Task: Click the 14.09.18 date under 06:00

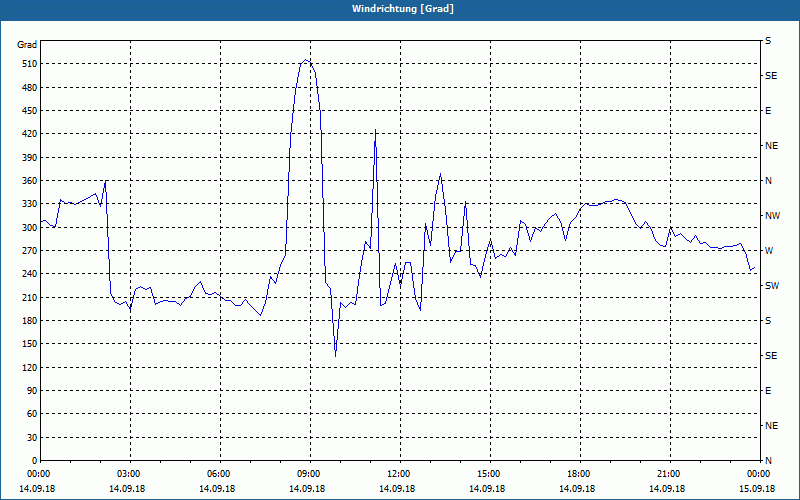Action: [x=217, y=489]
